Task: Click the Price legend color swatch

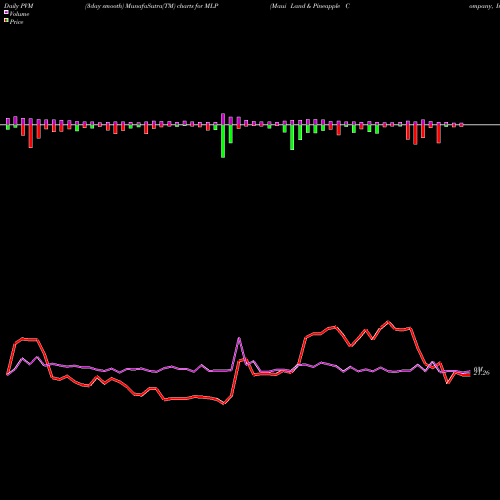Action: pos(6,21)
